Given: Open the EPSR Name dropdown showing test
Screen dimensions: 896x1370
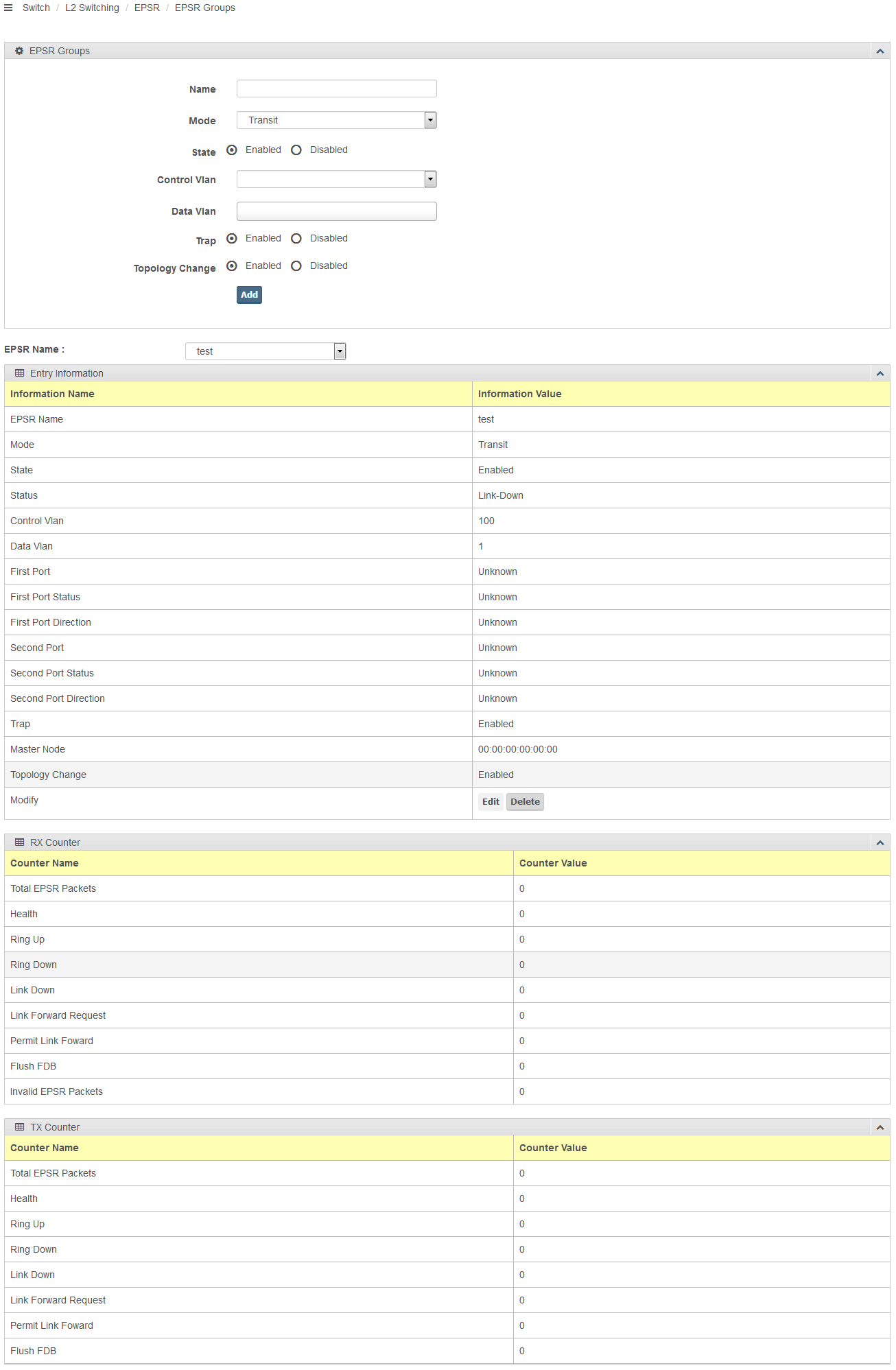Looking at the screenshot, I should pos(266,351).
